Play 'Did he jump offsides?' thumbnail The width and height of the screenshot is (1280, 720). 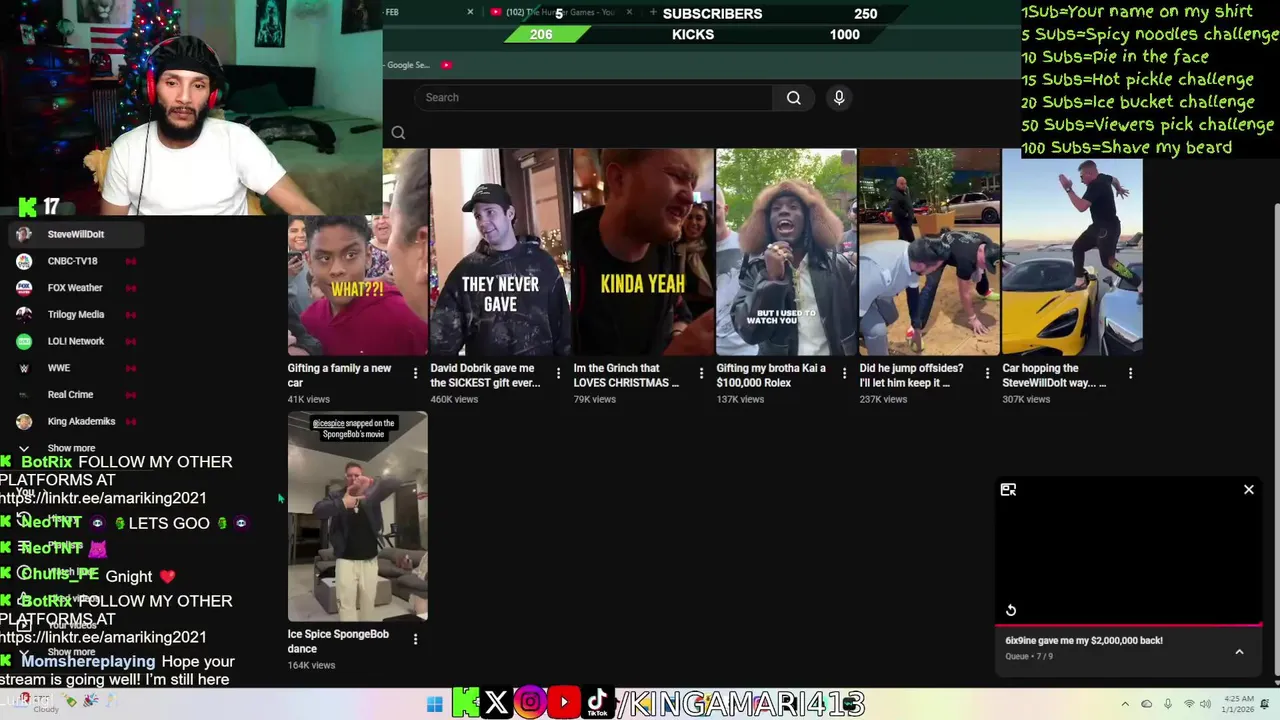tap(929, 252)
